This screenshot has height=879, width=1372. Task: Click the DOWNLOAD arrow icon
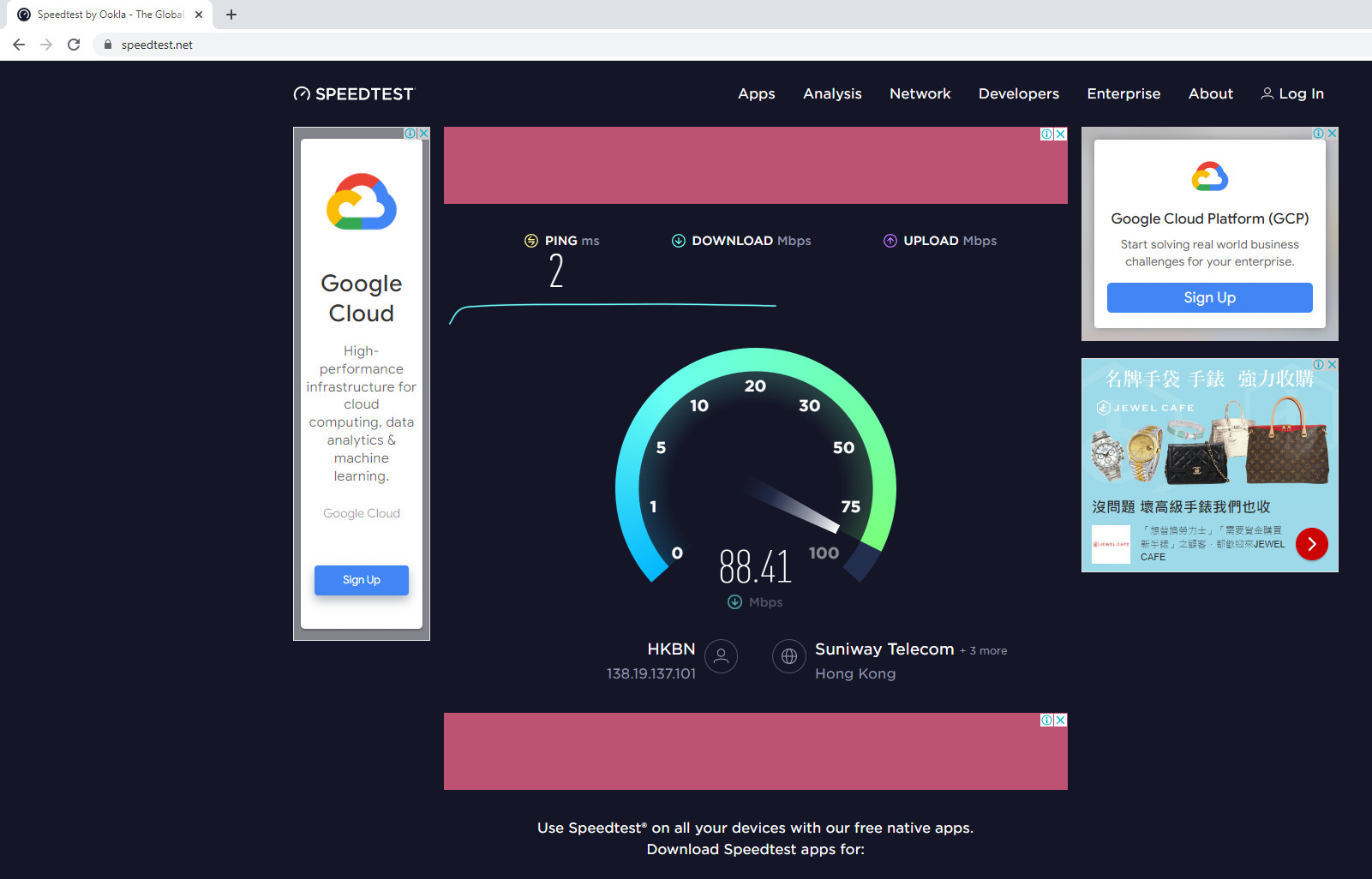click(679, 241)
